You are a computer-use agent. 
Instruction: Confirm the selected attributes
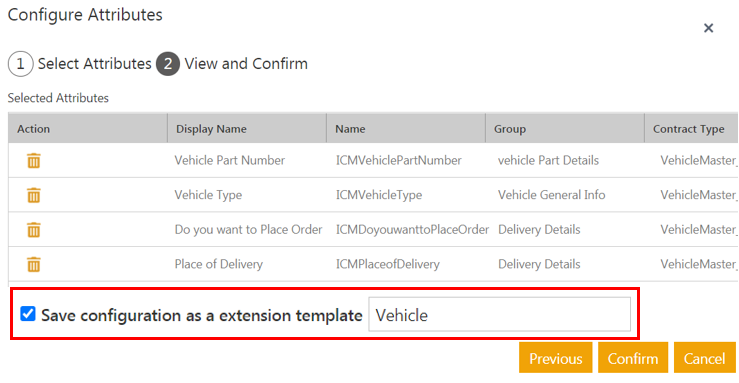point(633,358)
